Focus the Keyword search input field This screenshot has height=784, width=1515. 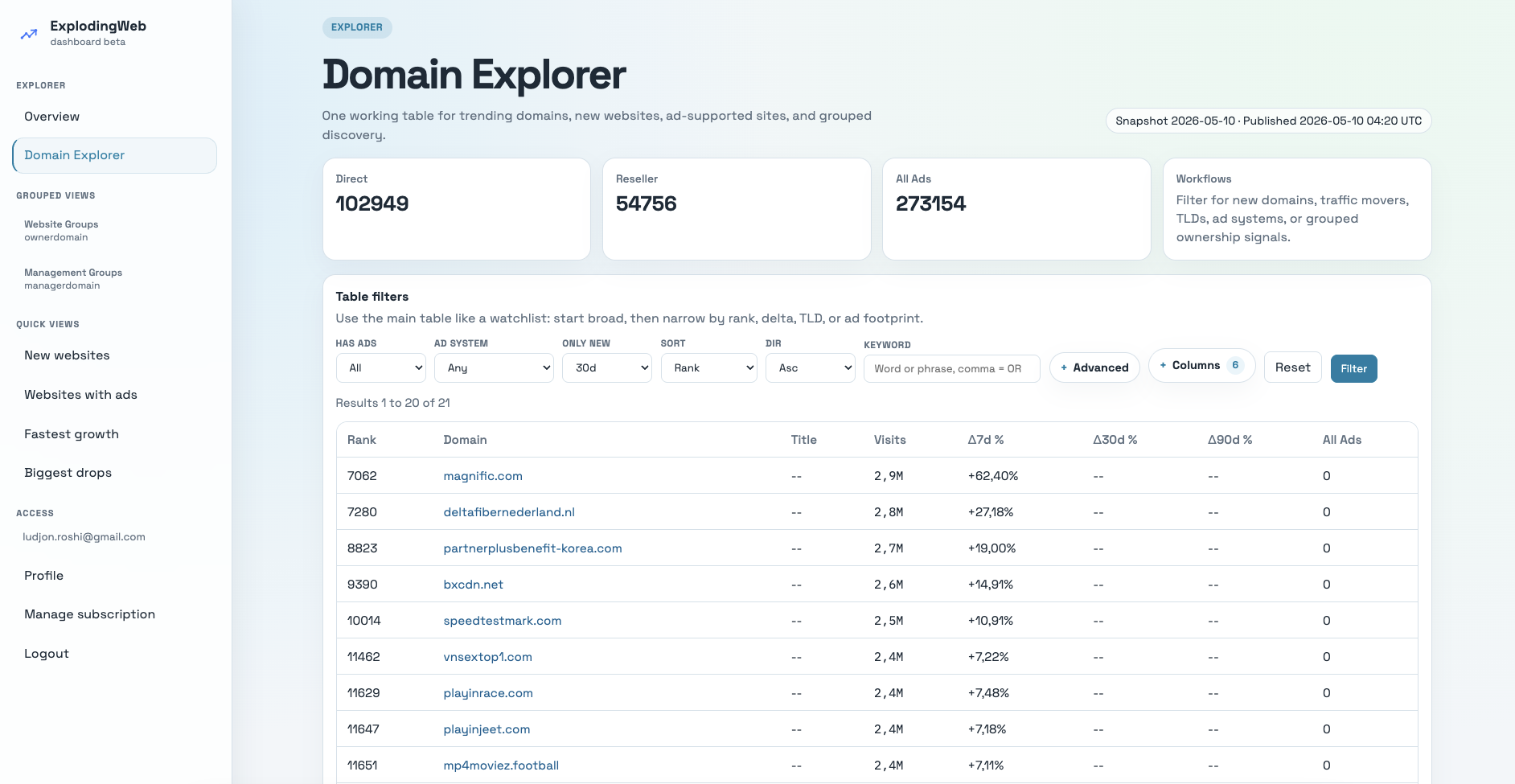click(952, 369)
